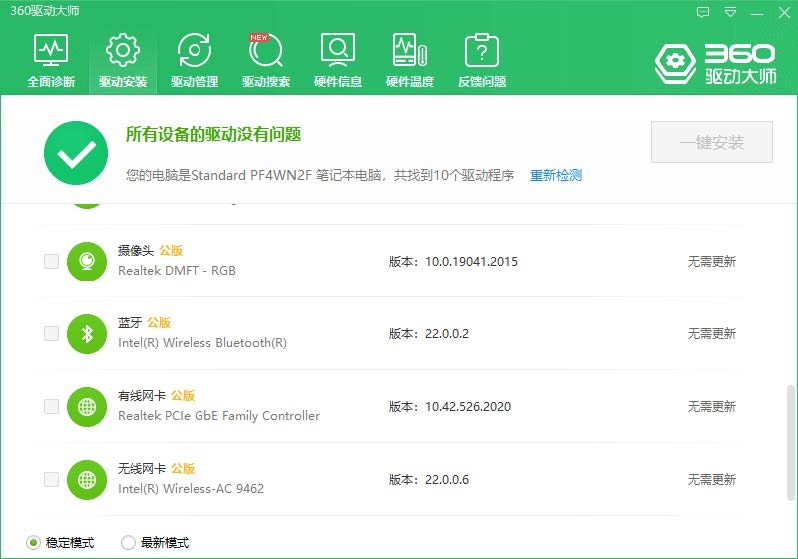Select the 驱动安装 driver install tab

[123, 61]
